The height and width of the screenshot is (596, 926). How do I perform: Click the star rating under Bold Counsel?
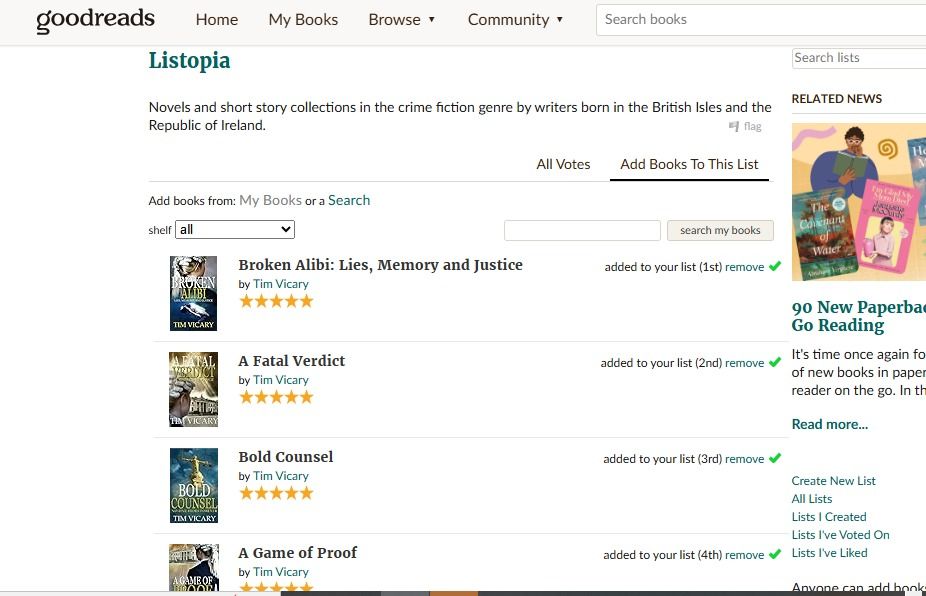[x=276, y=493]
